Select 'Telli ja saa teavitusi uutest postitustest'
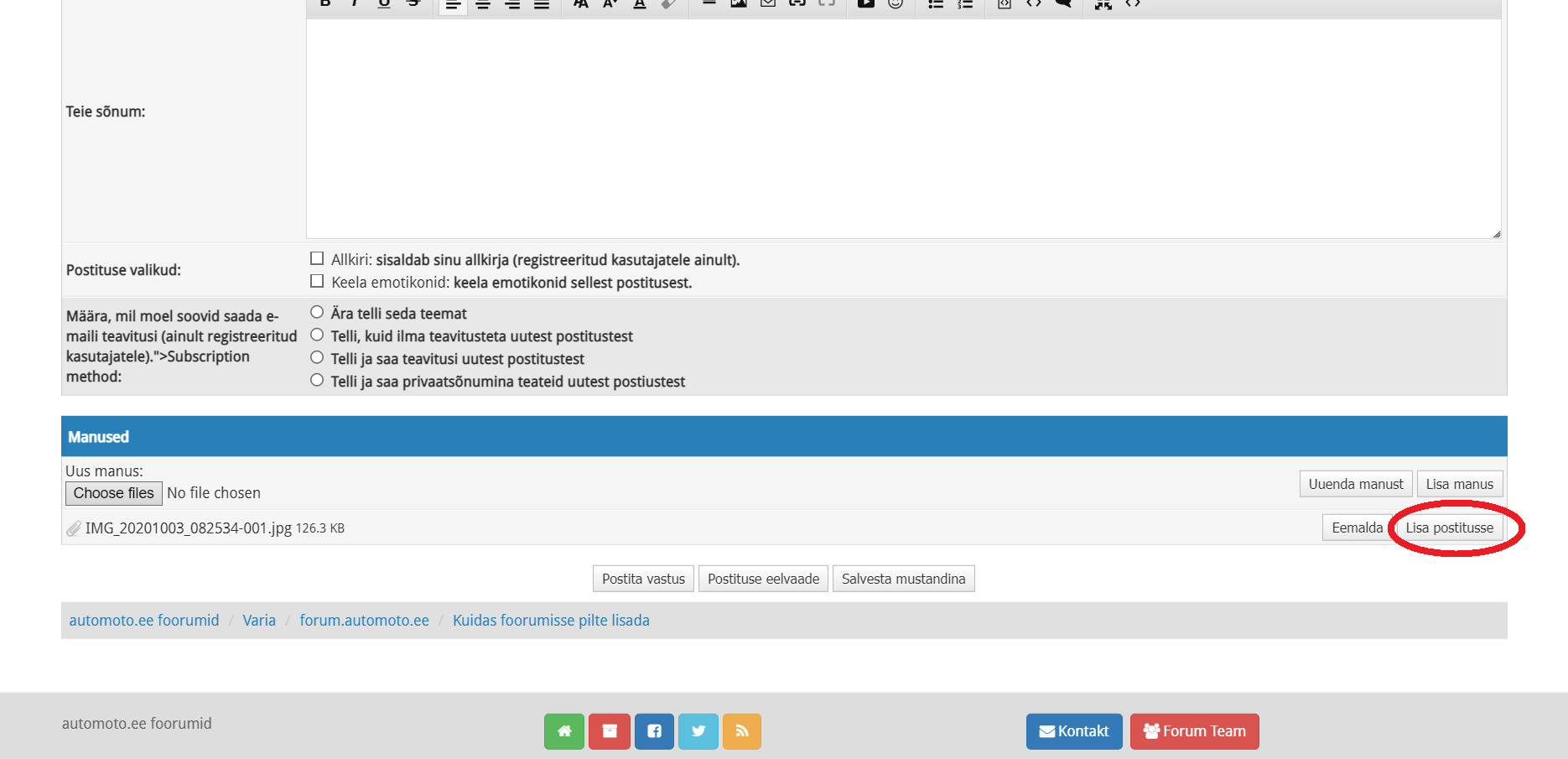The width and height of the screenshot is (1568, 759). [x=317, y=358]
